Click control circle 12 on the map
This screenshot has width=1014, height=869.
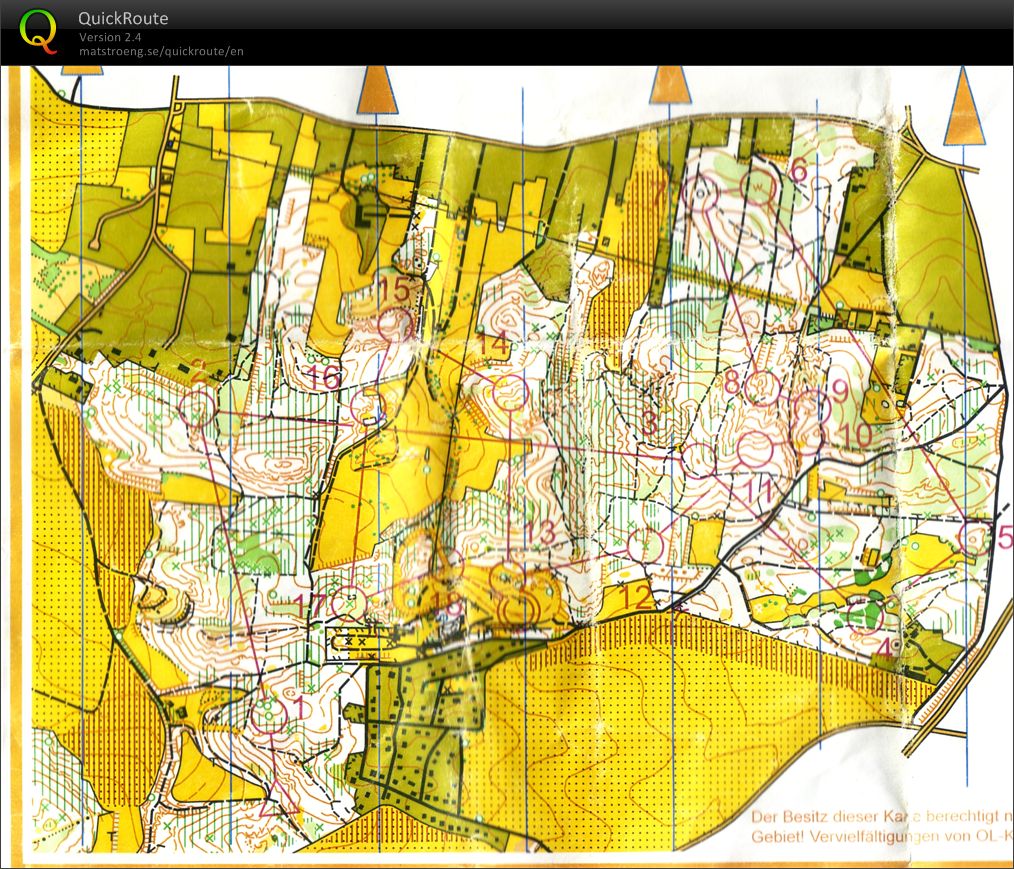click(x=646, y=544)
